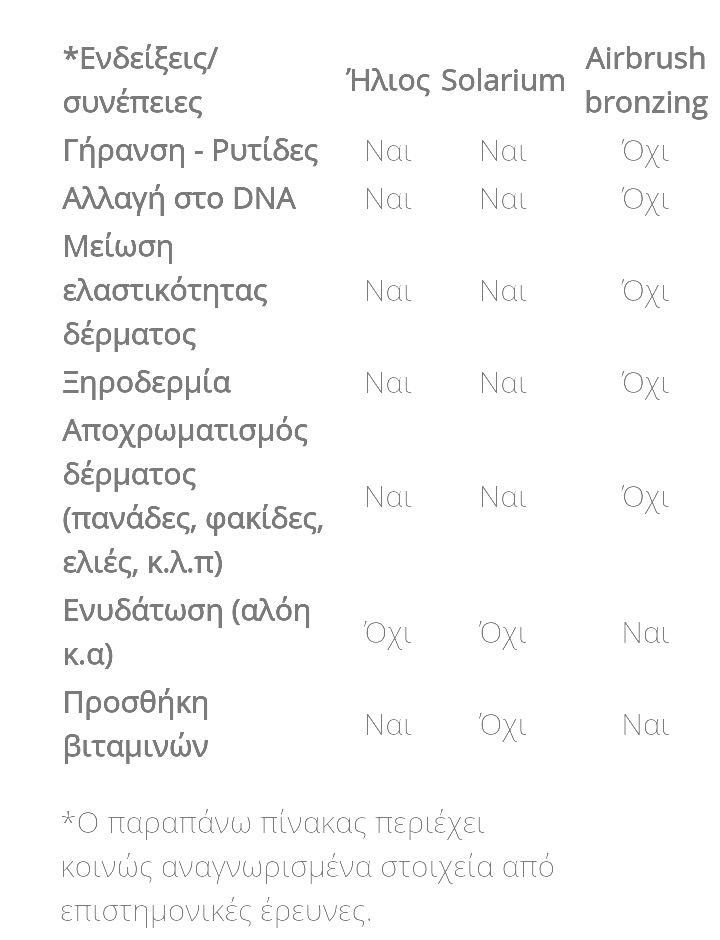
Task: Click the Προσθήκη βιταμινών row label
Action: [135, 725]
